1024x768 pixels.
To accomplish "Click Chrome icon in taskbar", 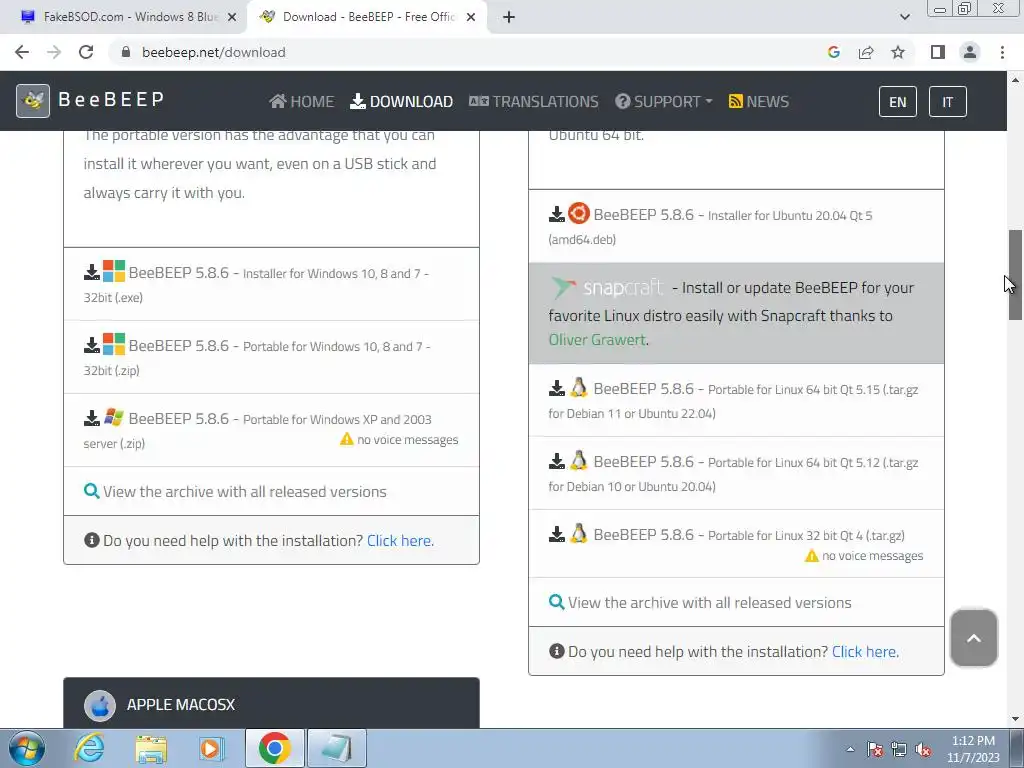I will tap(274, 748).
